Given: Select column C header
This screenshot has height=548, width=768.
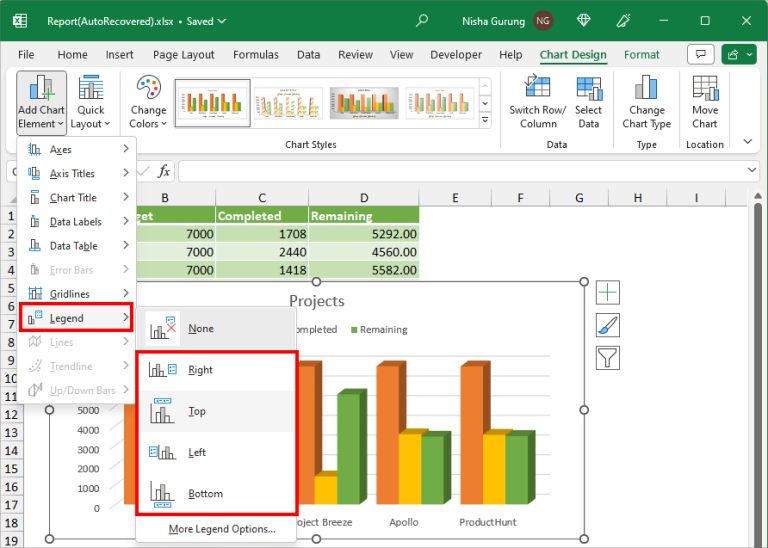Looking at the screenshot, I should [262, 198].
